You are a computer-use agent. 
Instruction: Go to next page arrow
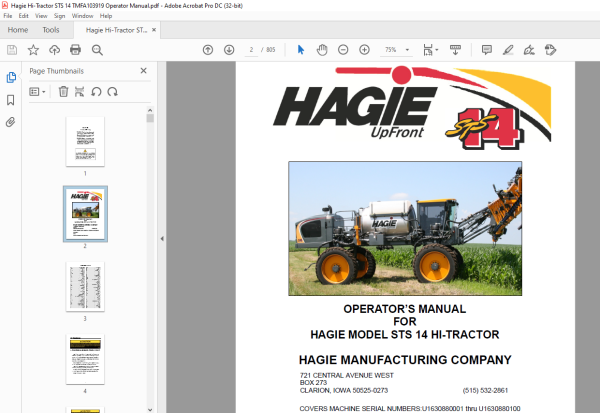coord(229,50)
